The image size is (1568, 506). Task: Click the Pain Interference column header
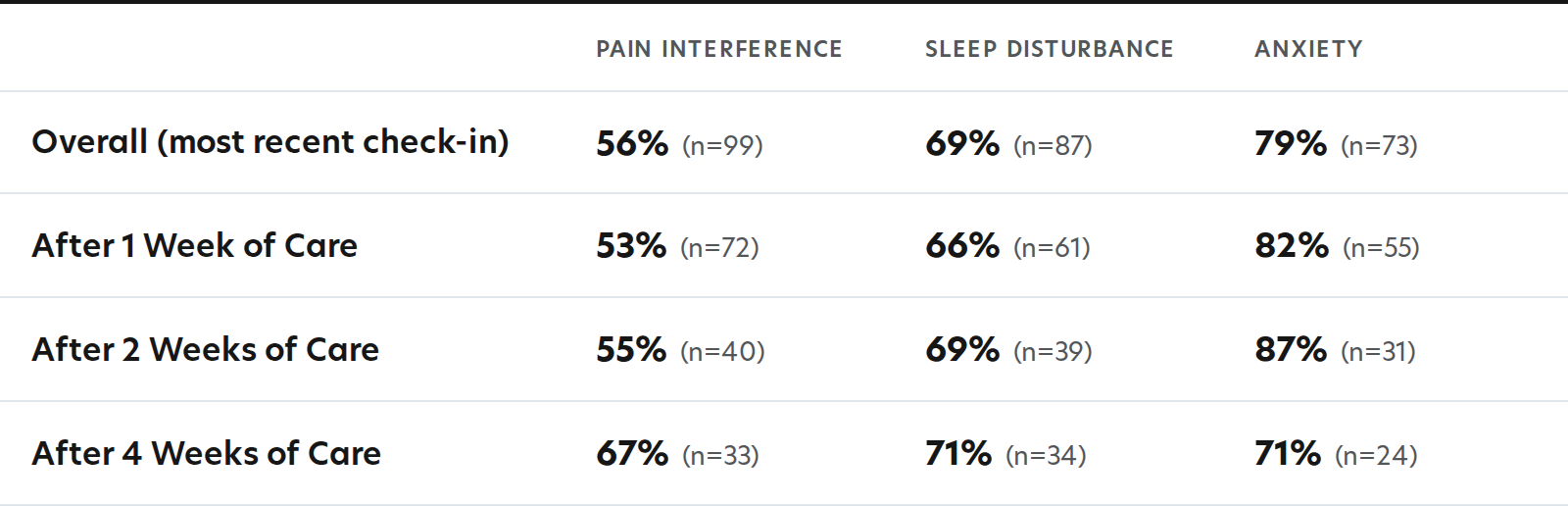(x=719, y=49)
